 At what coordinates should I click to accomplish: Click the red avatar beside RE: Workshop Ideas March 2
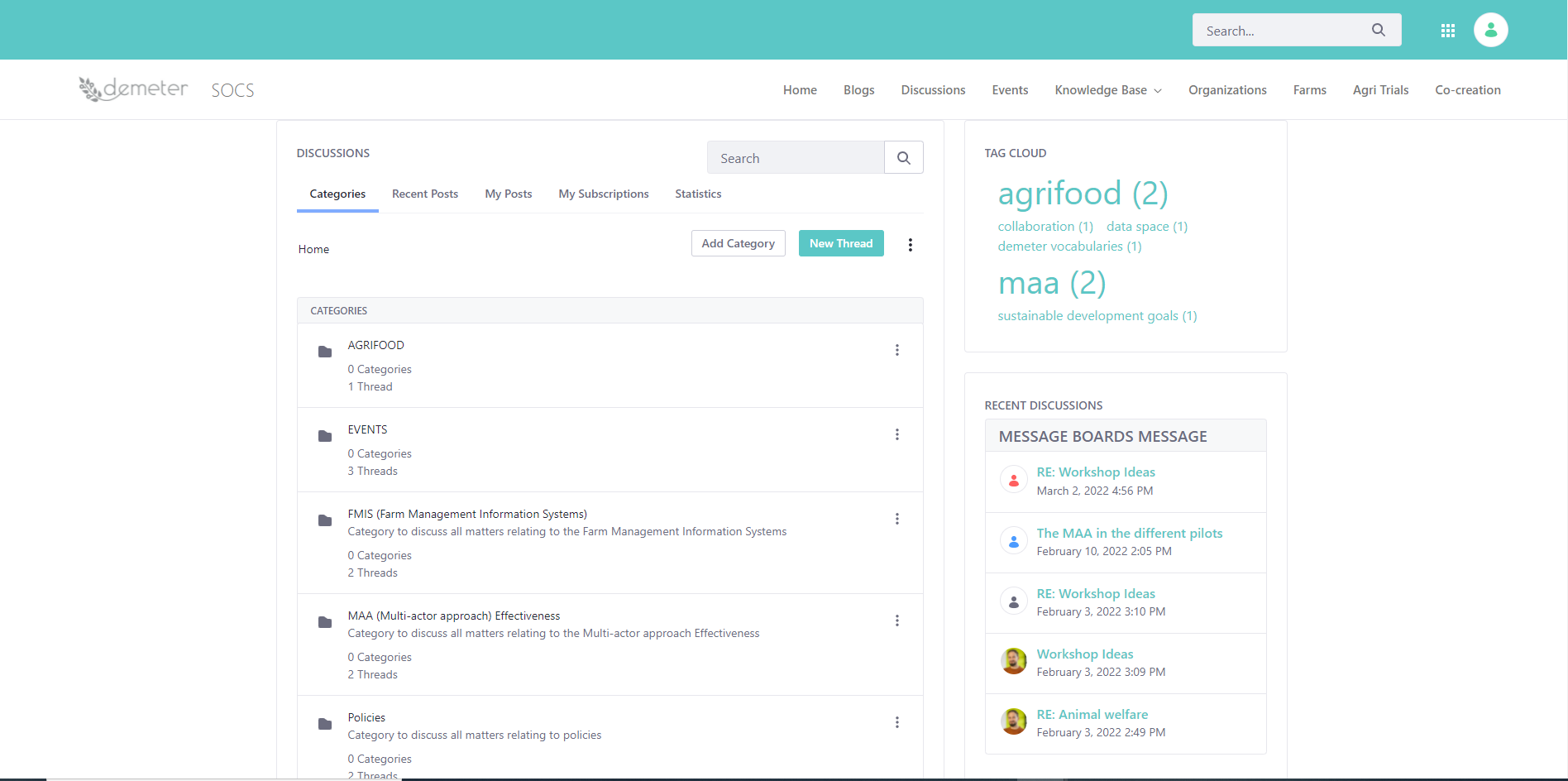click(x=1014, y=480)
